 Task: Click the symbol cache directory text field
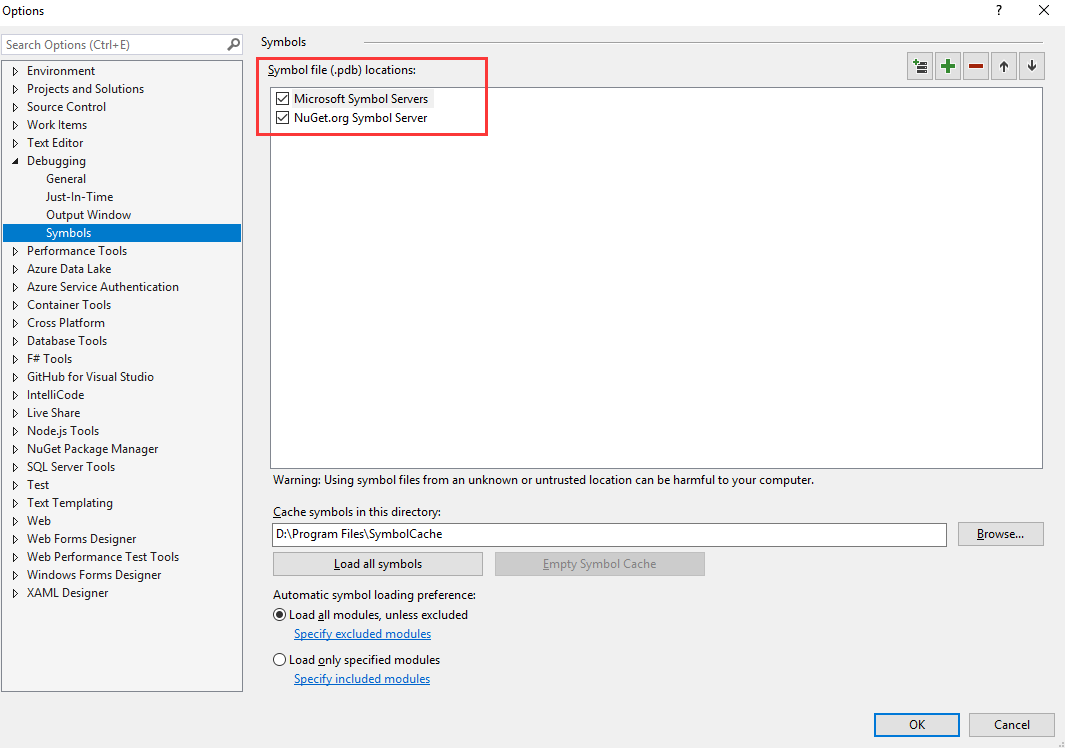coord(608,535)
